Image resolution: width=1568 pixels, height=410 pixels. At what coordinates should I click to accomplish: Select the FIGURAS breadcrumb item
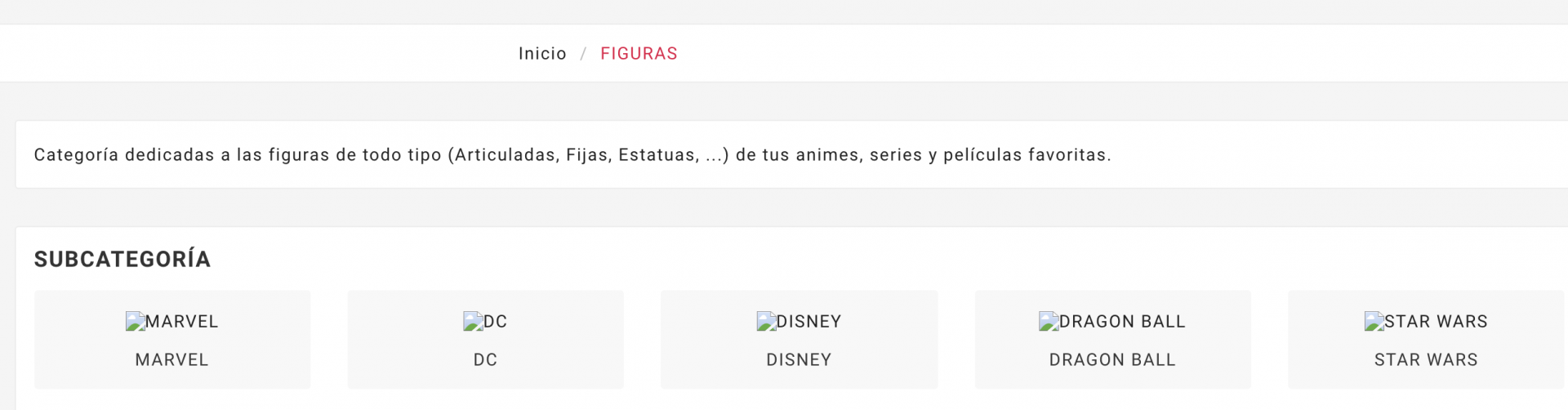coord(639,54)
